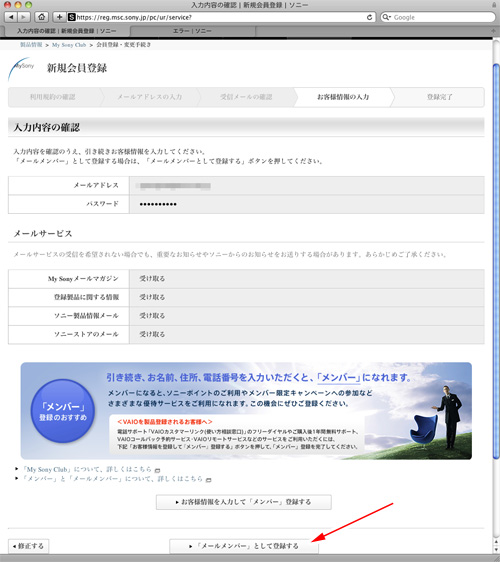Viewport: 500px width, 562px height.
Task: Click the browser forward arrow button
Action: (x=24, y=17)
